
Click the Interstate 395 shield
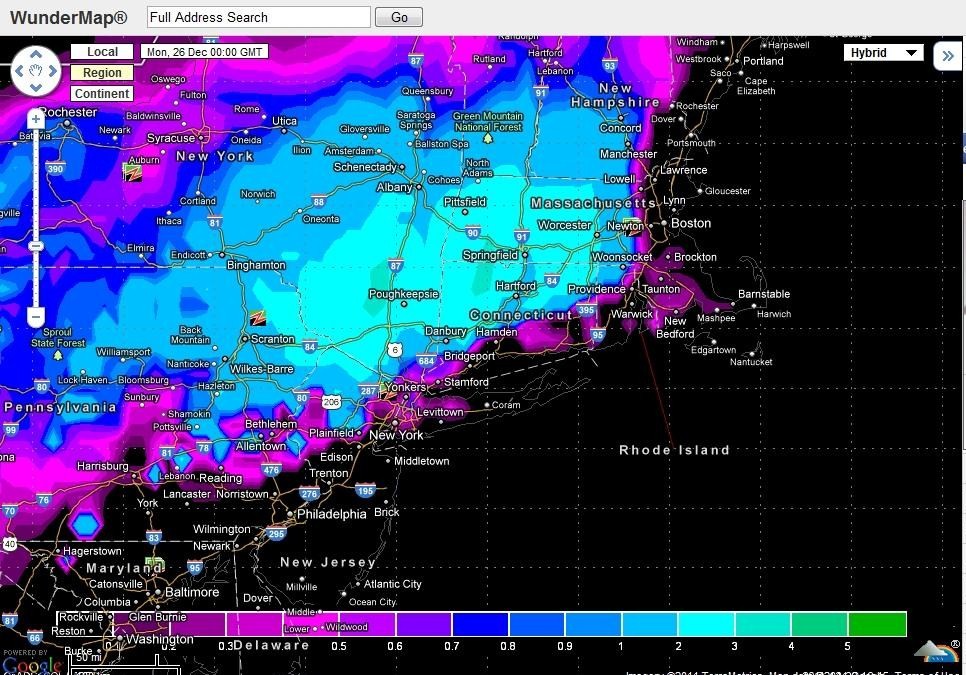pos(586,310)
